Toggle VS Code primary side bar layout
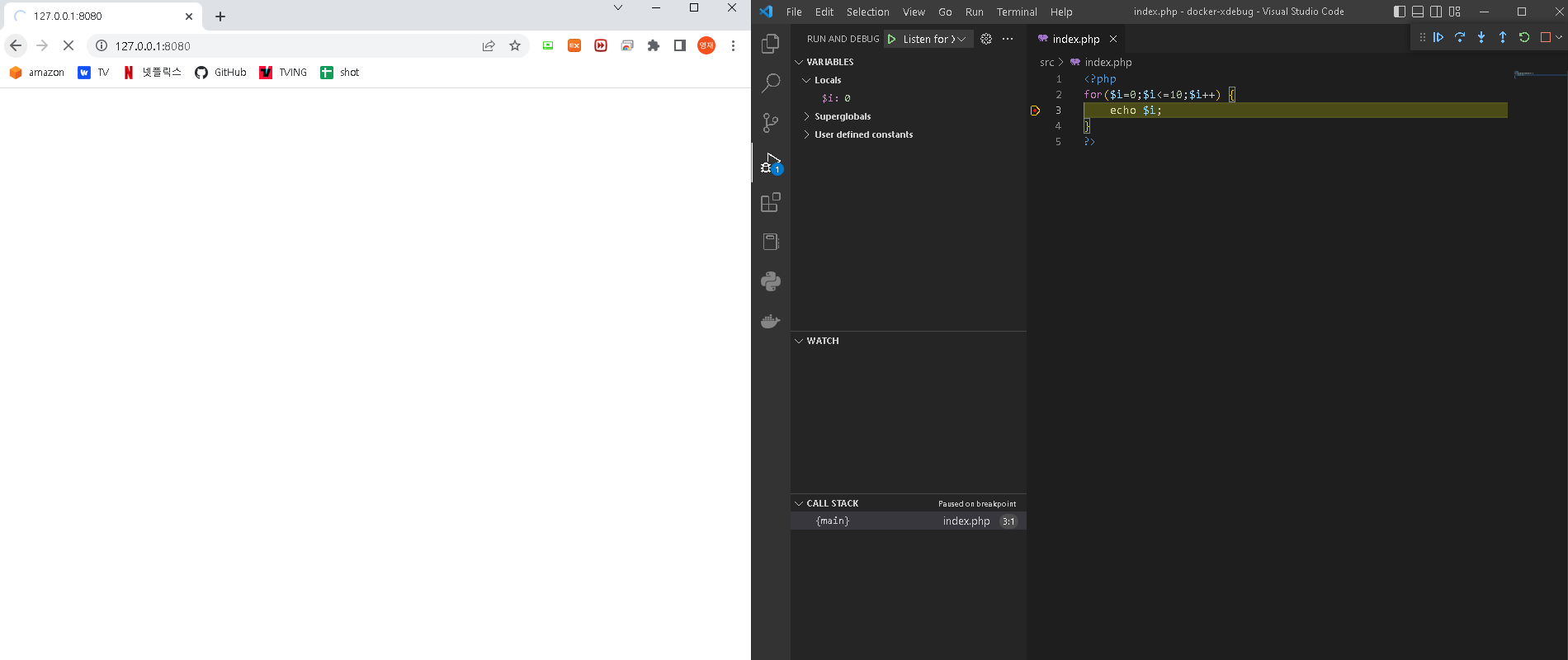1568x660 pixels. pos(1400,12)
